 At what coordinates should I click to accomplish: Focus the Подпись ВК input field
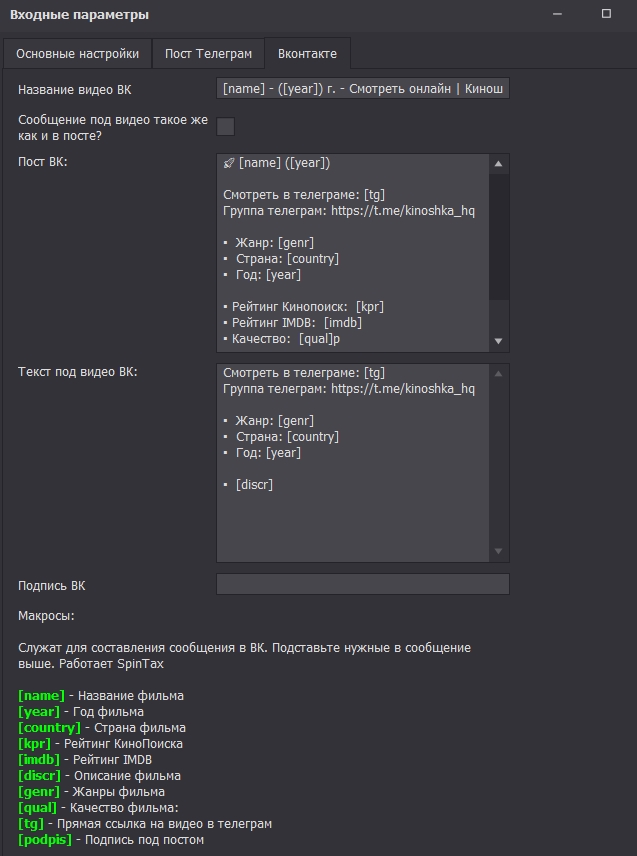(362, 584)
